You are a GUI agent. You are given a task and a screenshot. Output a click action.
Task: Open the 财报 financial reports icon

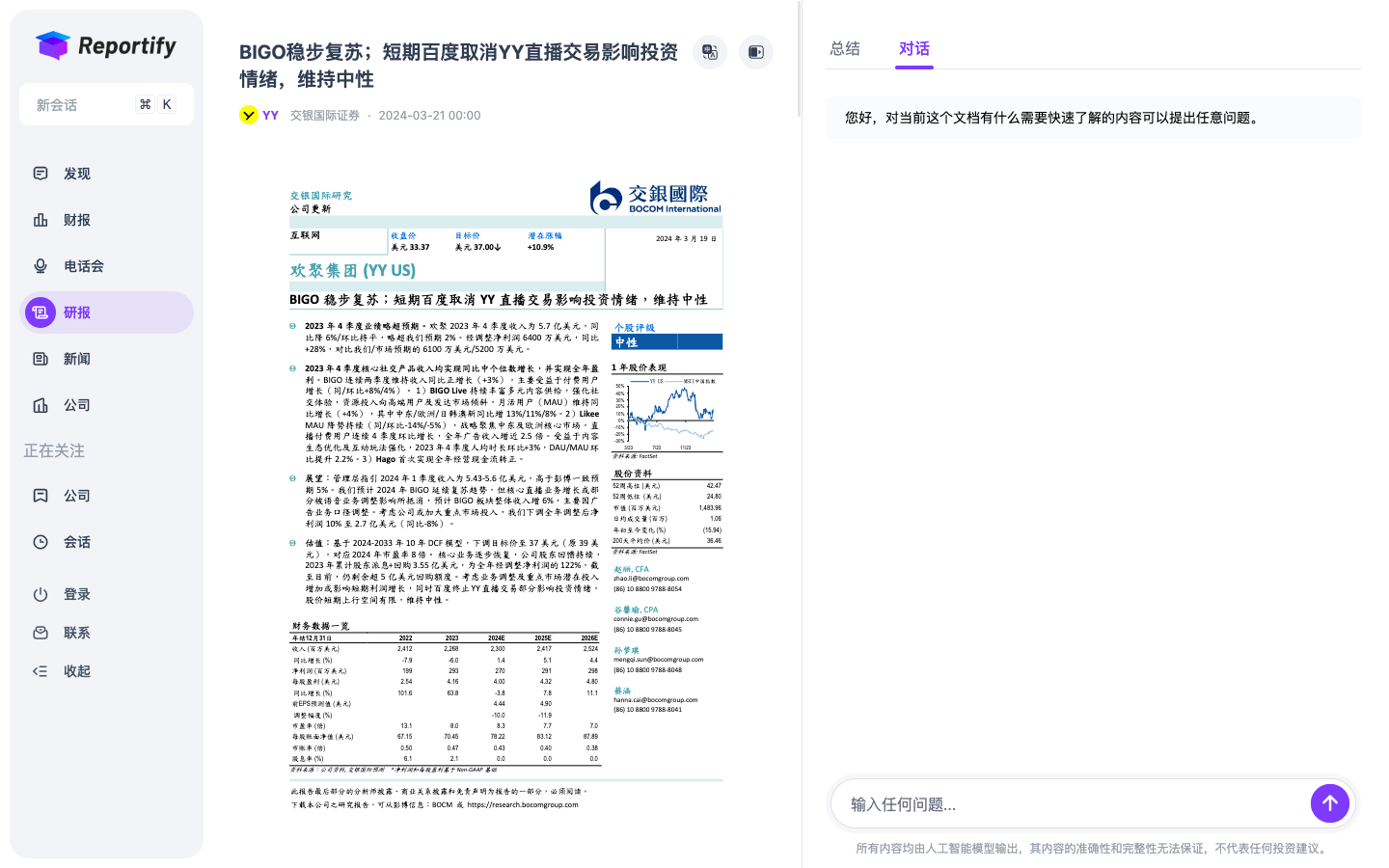(41, 220)
